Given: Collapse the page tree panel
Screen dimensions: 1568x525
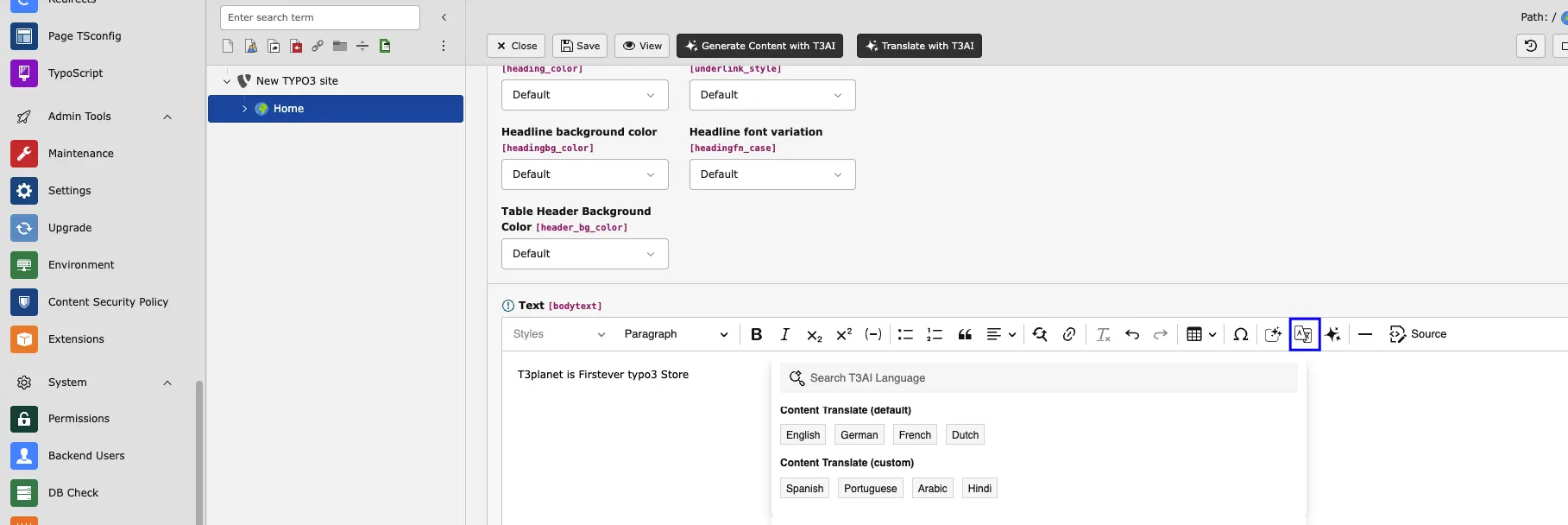Looking at the screenshot, I should (444, 17).
